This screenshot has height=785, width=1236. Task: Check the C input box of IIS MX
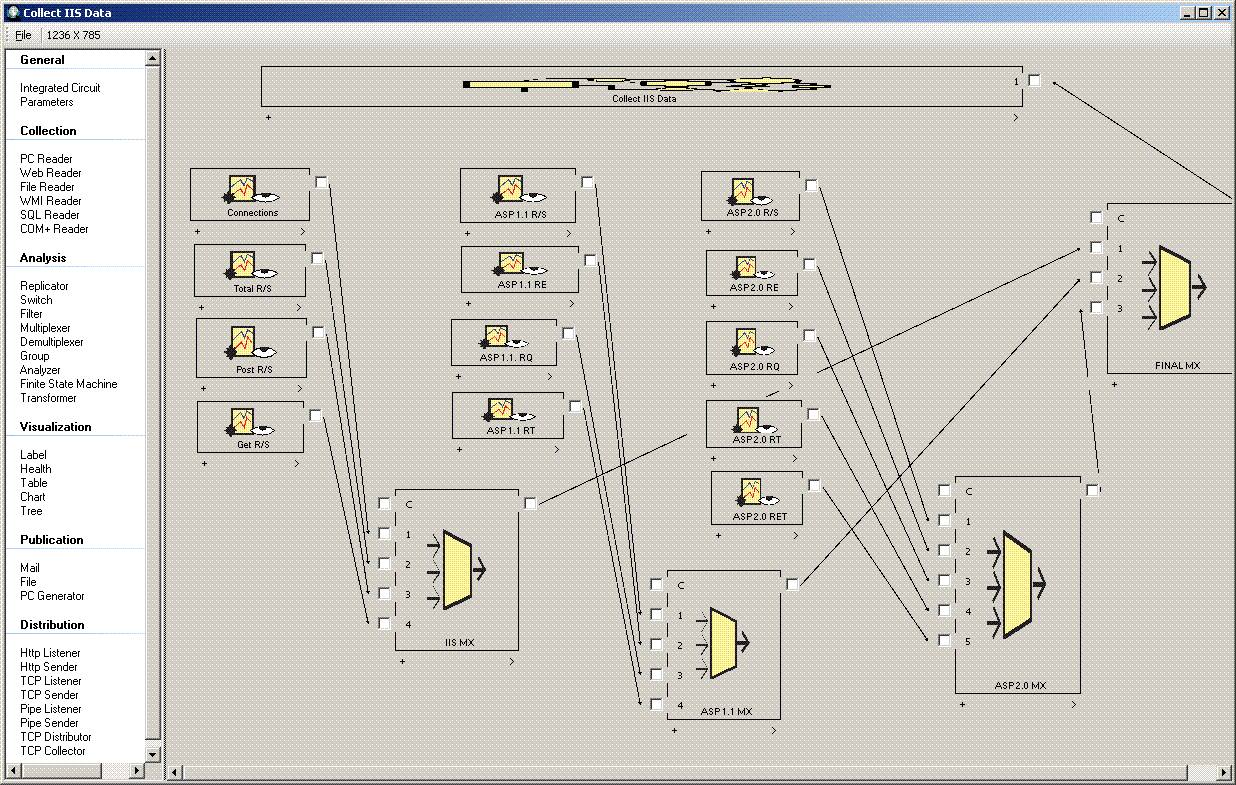click(x=385, y=504)
